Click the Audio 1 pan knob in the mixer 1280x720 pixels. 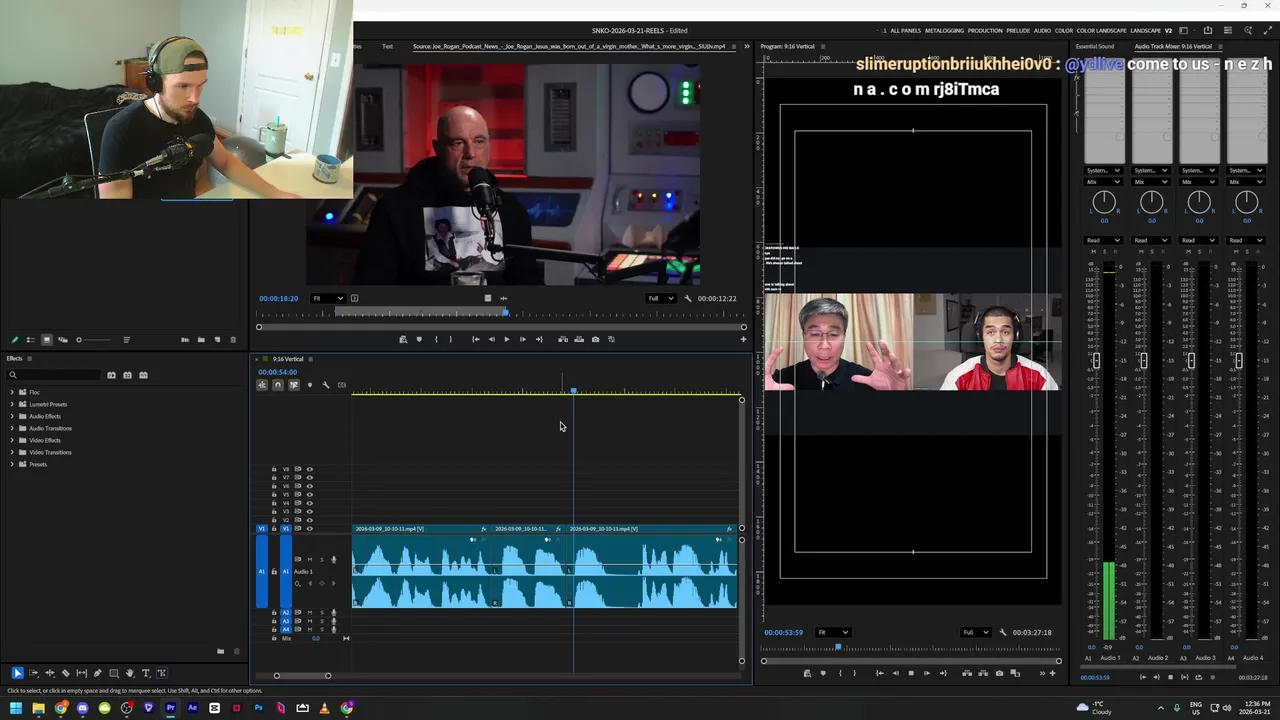pos(1104,203)
